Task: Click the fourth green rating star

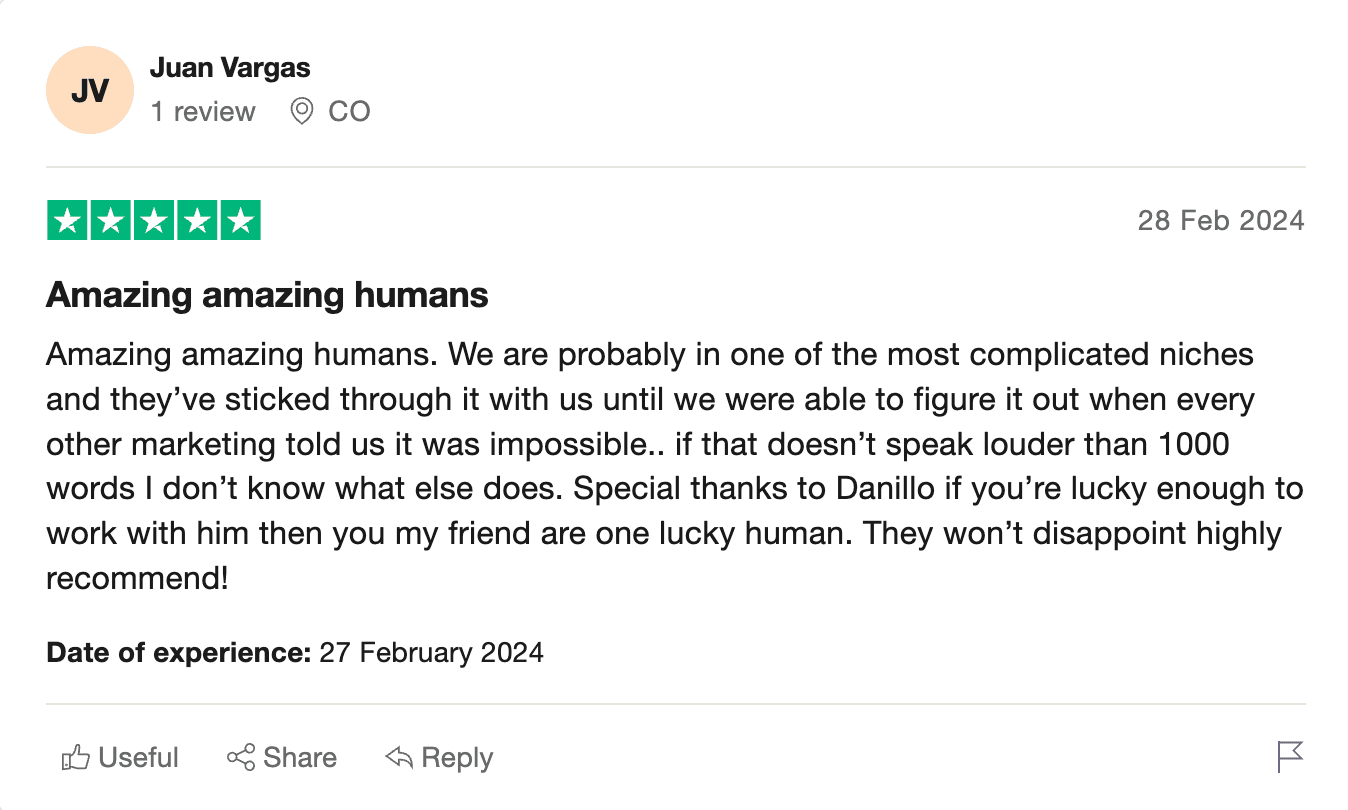Action: (197, 221)
